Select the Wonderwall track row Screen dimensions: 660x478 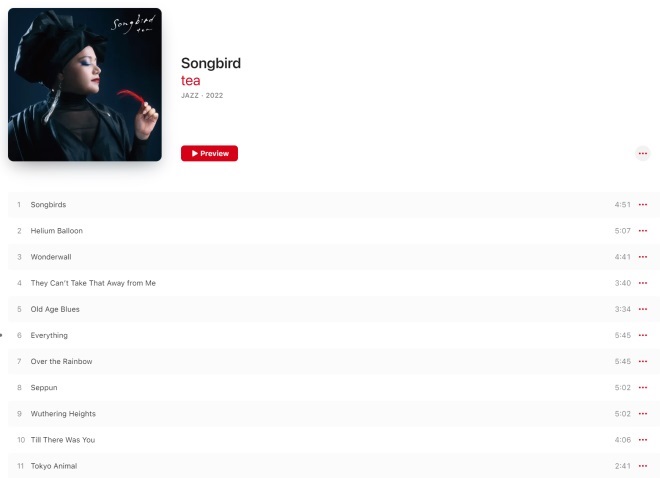click(x=334, y=257)
